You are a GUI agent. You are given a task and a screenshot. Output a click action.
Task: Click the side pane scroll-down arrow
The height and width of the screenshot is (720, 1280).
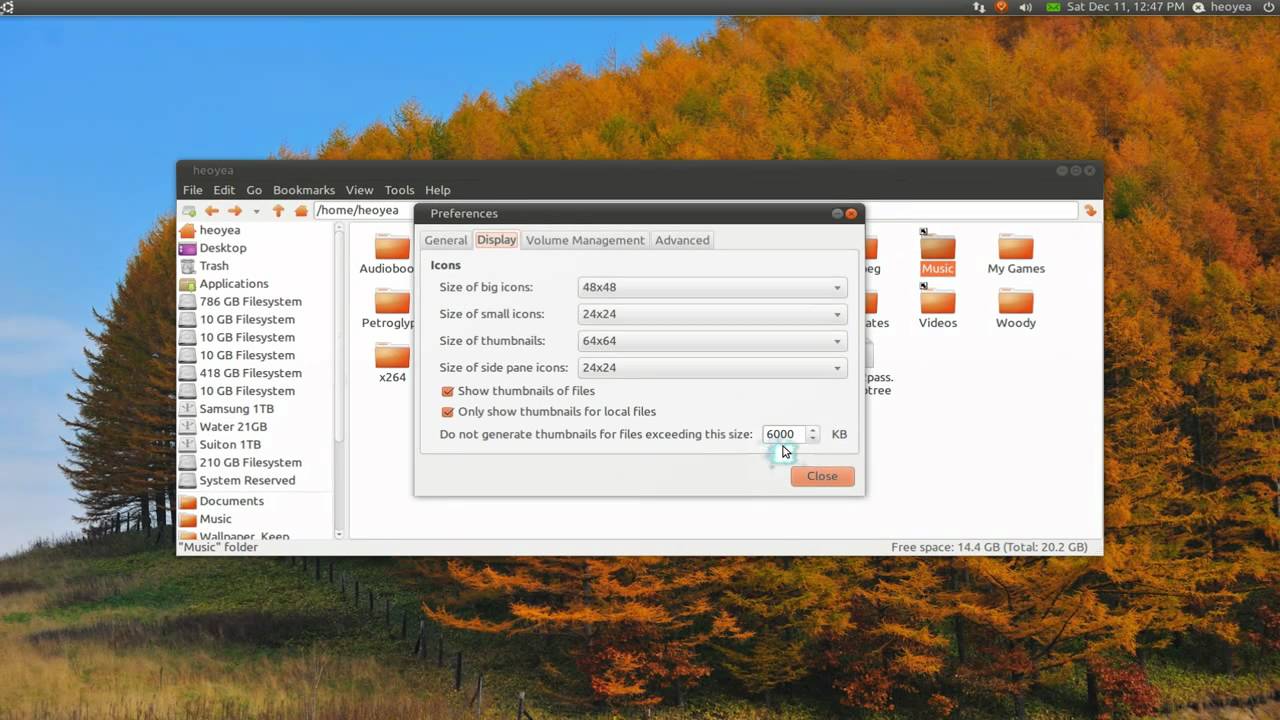tap(338, 535)
